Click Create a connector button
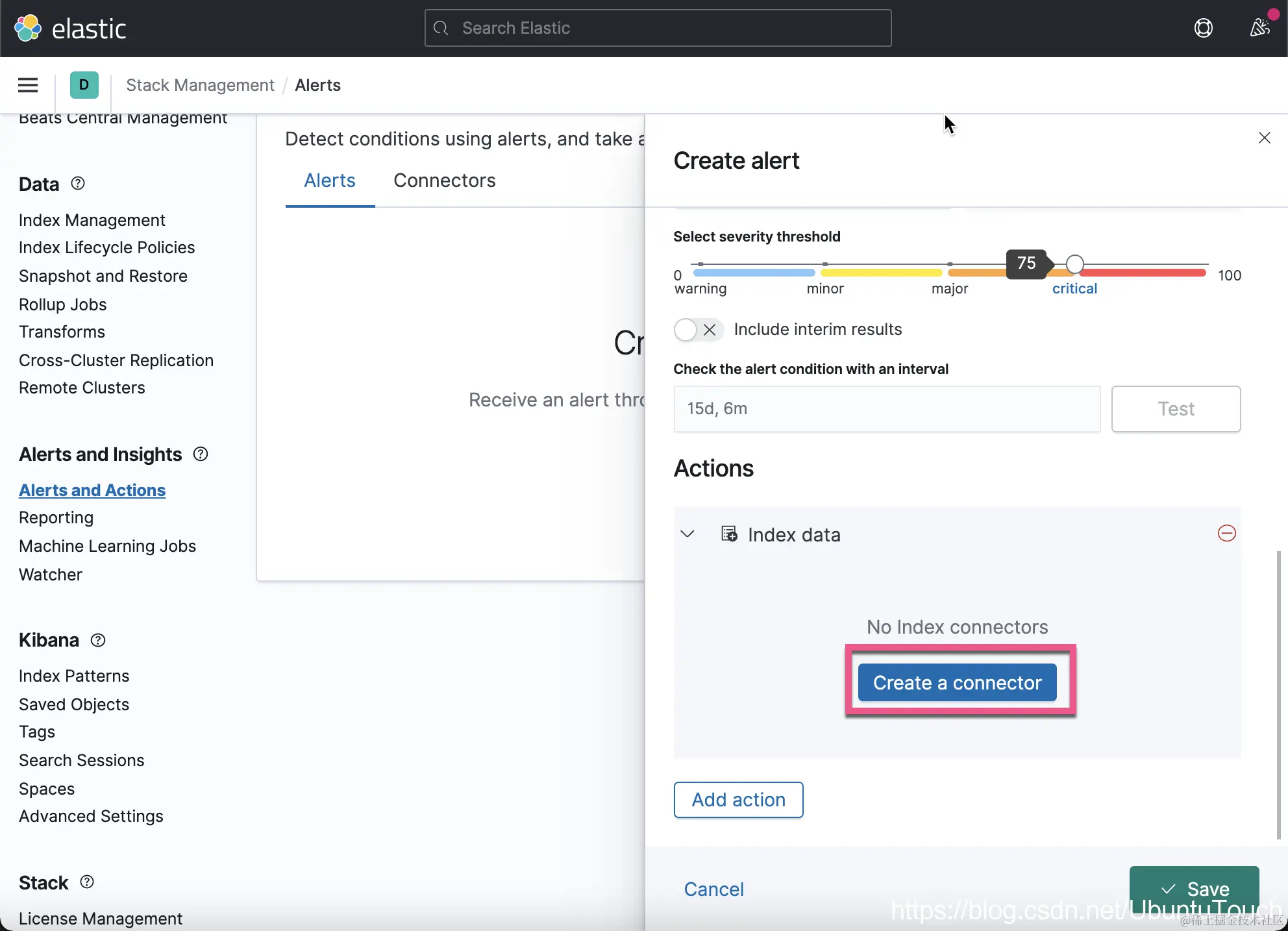This screenshot has width=1288, height=931. [957, 682]
